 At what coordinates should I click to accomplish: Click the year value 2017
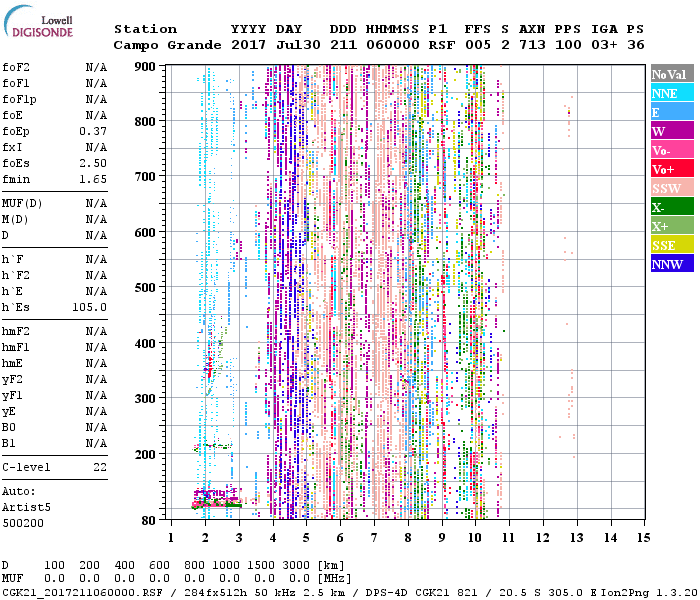[x=248, y=45]
